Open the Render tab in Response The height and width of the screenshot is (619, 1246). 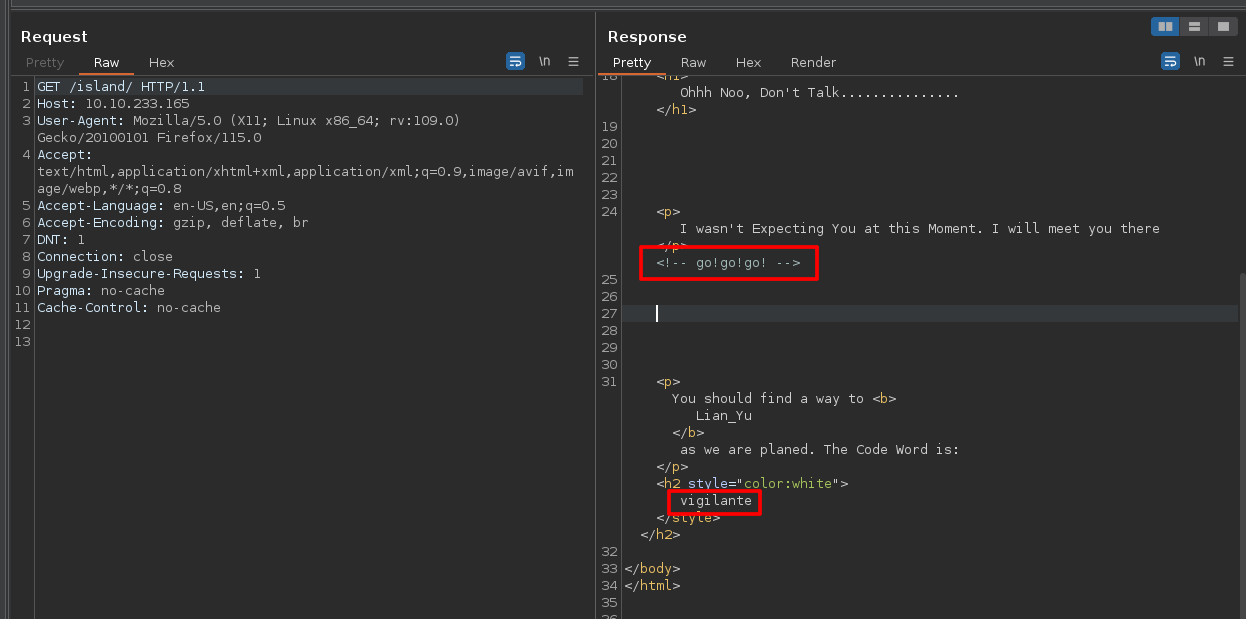click(x=813, y=62)
